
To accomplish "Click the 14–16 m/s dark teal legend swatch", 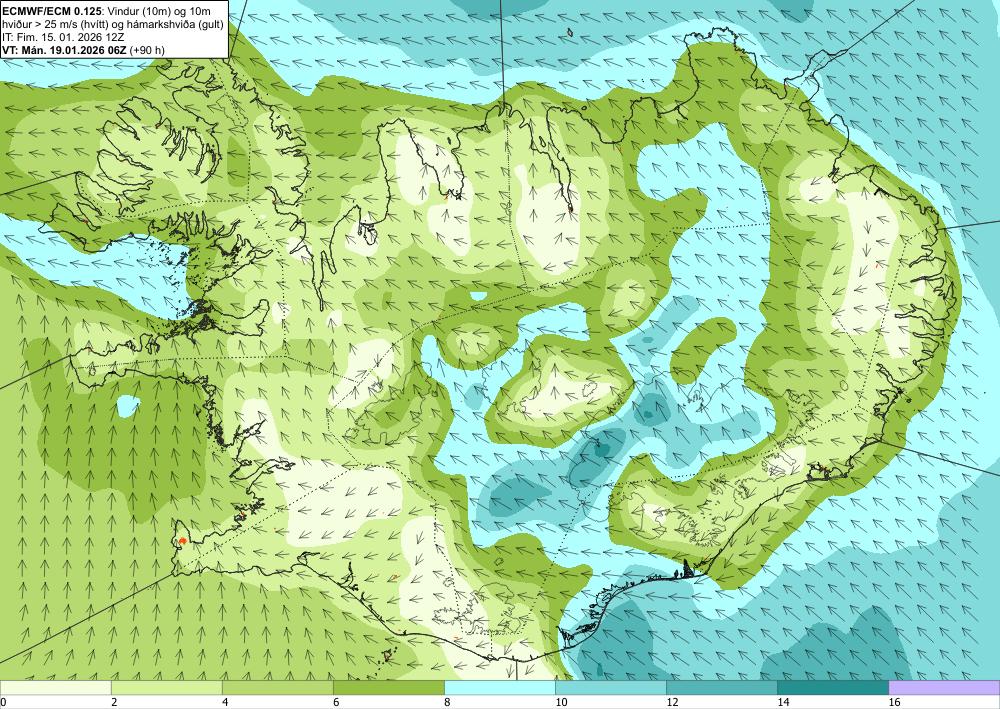I will [x=833, y=687].
